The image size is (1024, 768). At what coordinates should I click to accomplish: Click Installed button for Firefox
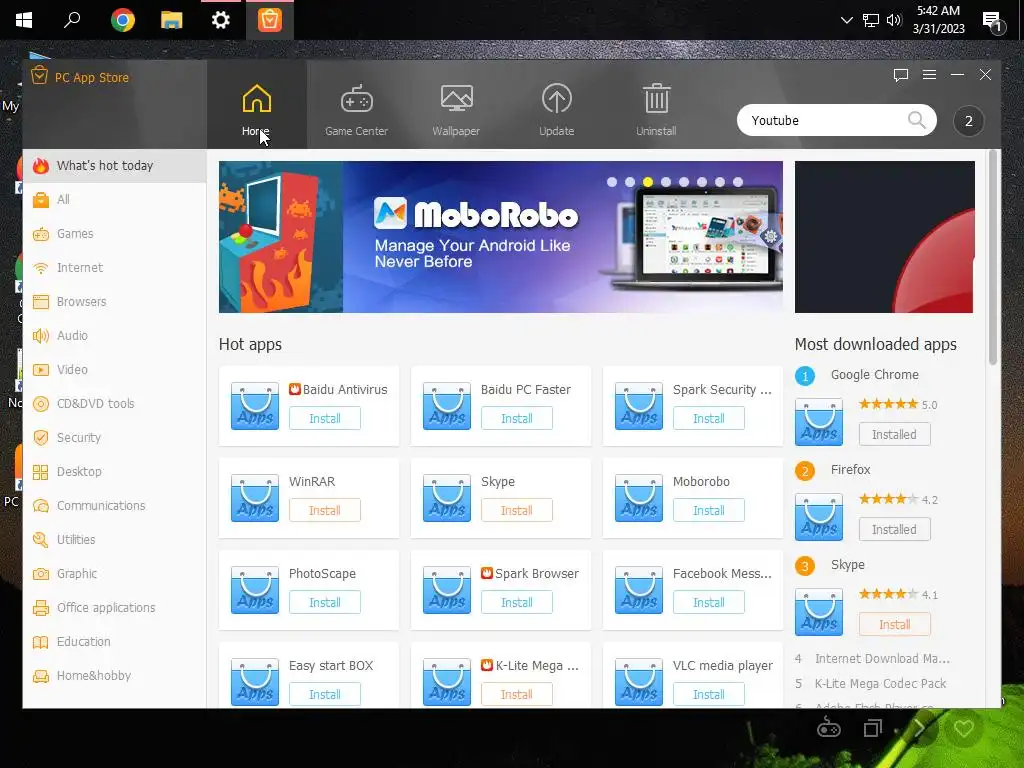click(894, 530)
